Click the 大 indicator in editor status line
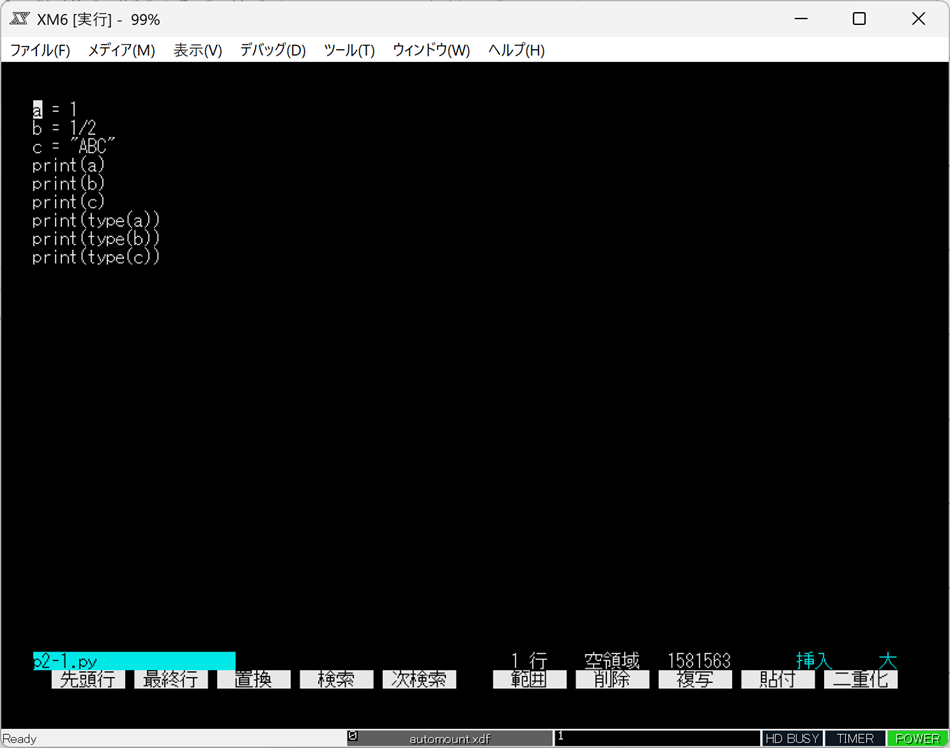 point(888,661)
